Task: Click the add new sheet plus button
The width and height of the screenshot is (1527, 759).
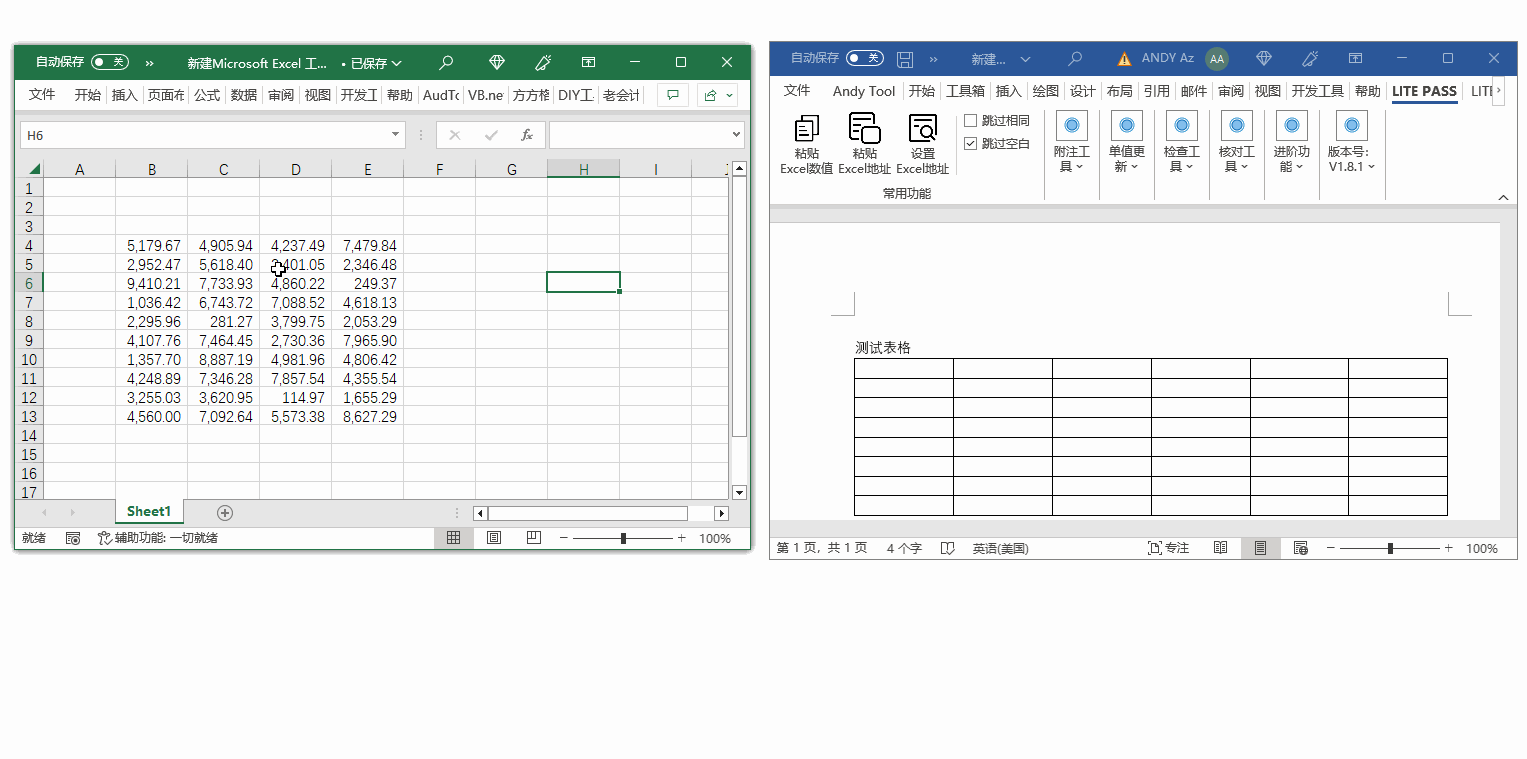Action: (225, 513)
